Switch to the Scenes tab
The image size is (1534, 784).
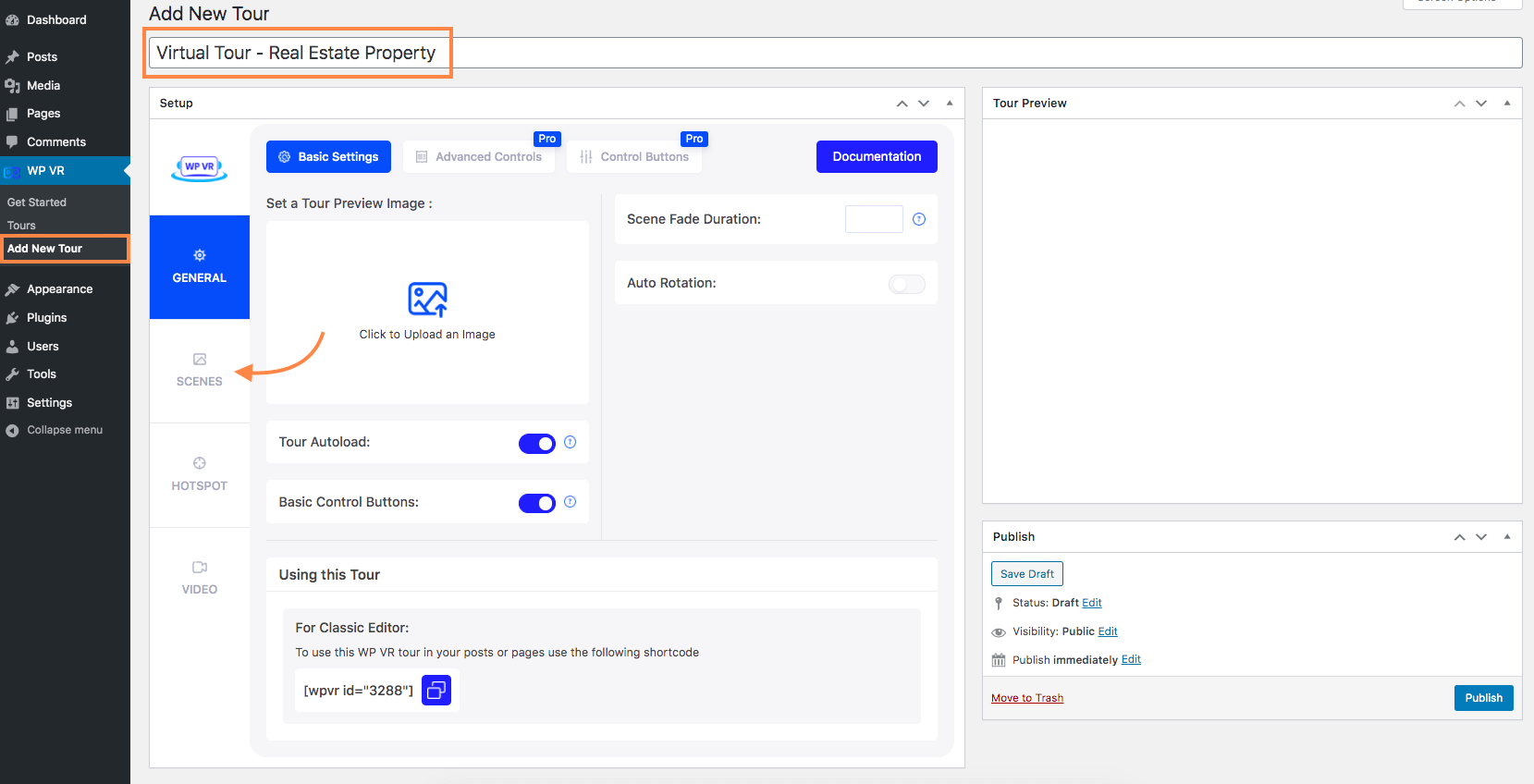tap(200, 370)
